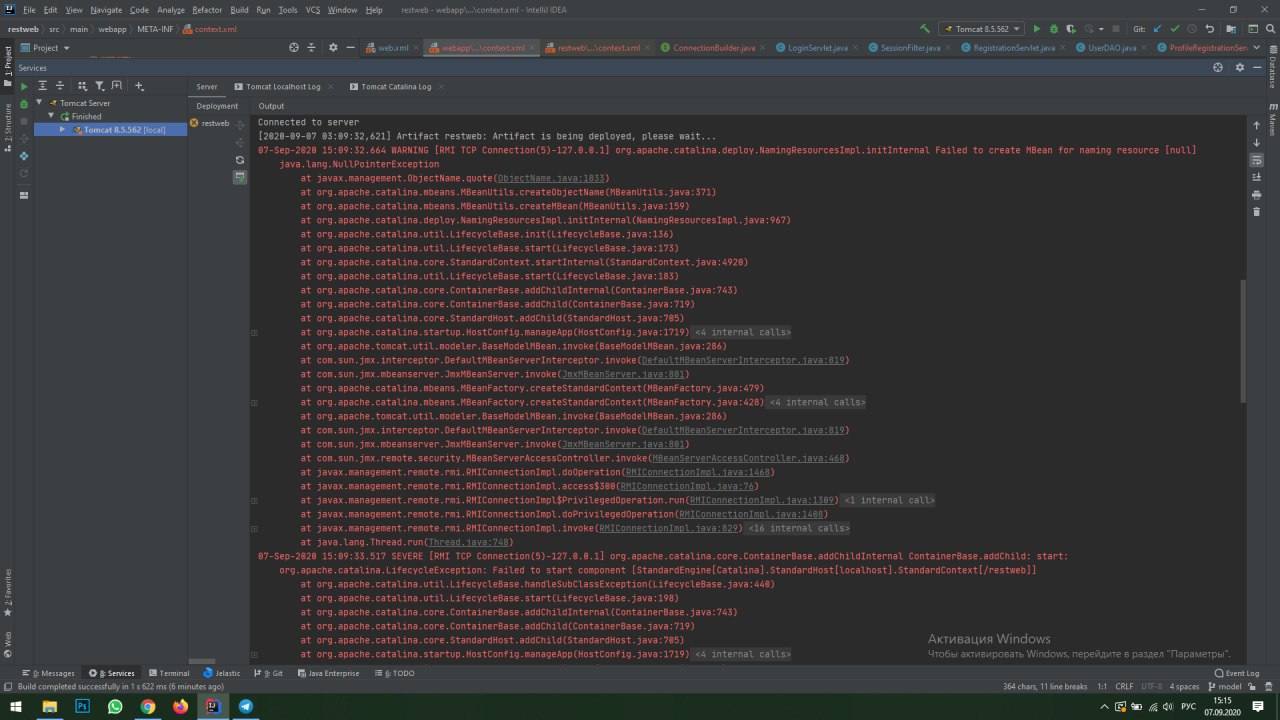Click Collapse All in Services toolbar
Image resolution: width=1280 pixels, height=720 pixels.
(x=60, y=86)
